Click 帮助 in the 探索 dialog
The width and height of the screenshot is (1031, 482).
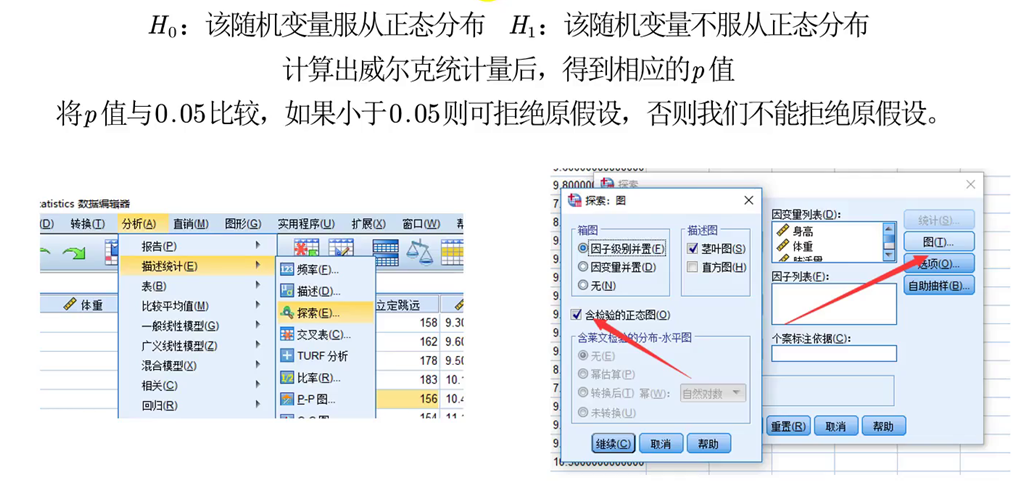pyautogui.click(x=884, y=425)
